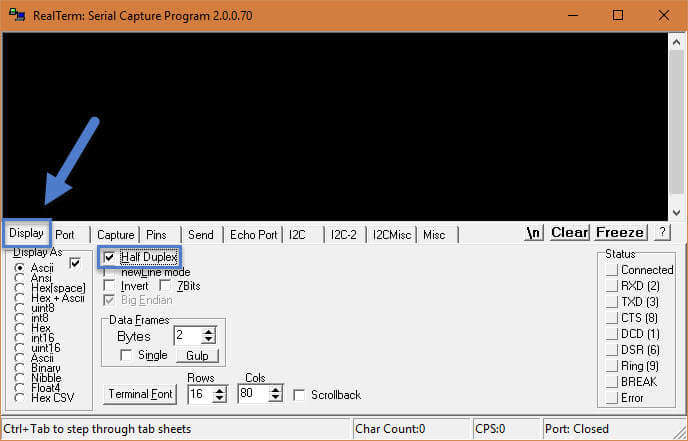Viewport: 688px width, 441px height.
Task: Open the Send tab
Action: click(x=201, y=235)
